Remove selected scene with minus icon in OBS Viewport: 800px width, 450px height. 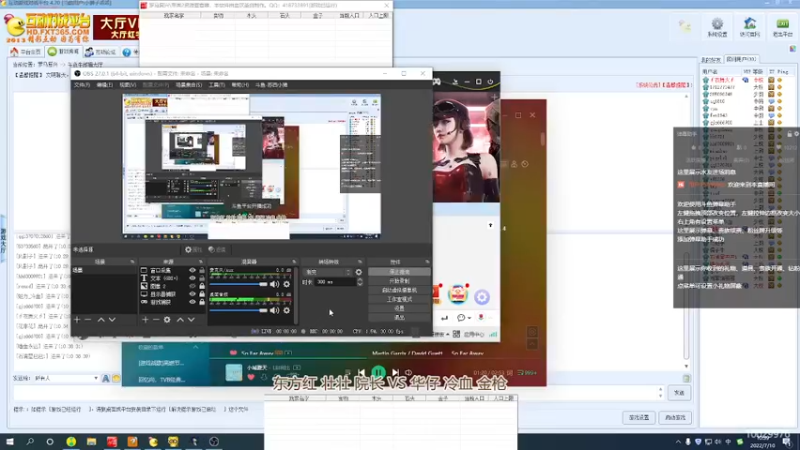(88, 319)
